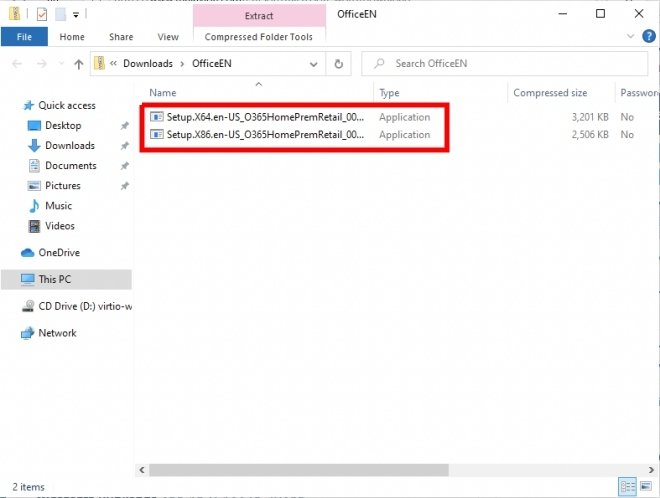Click the Setup.X86 application icon
This screenshot has width=660, height=498.
click(x=157, y=134)
